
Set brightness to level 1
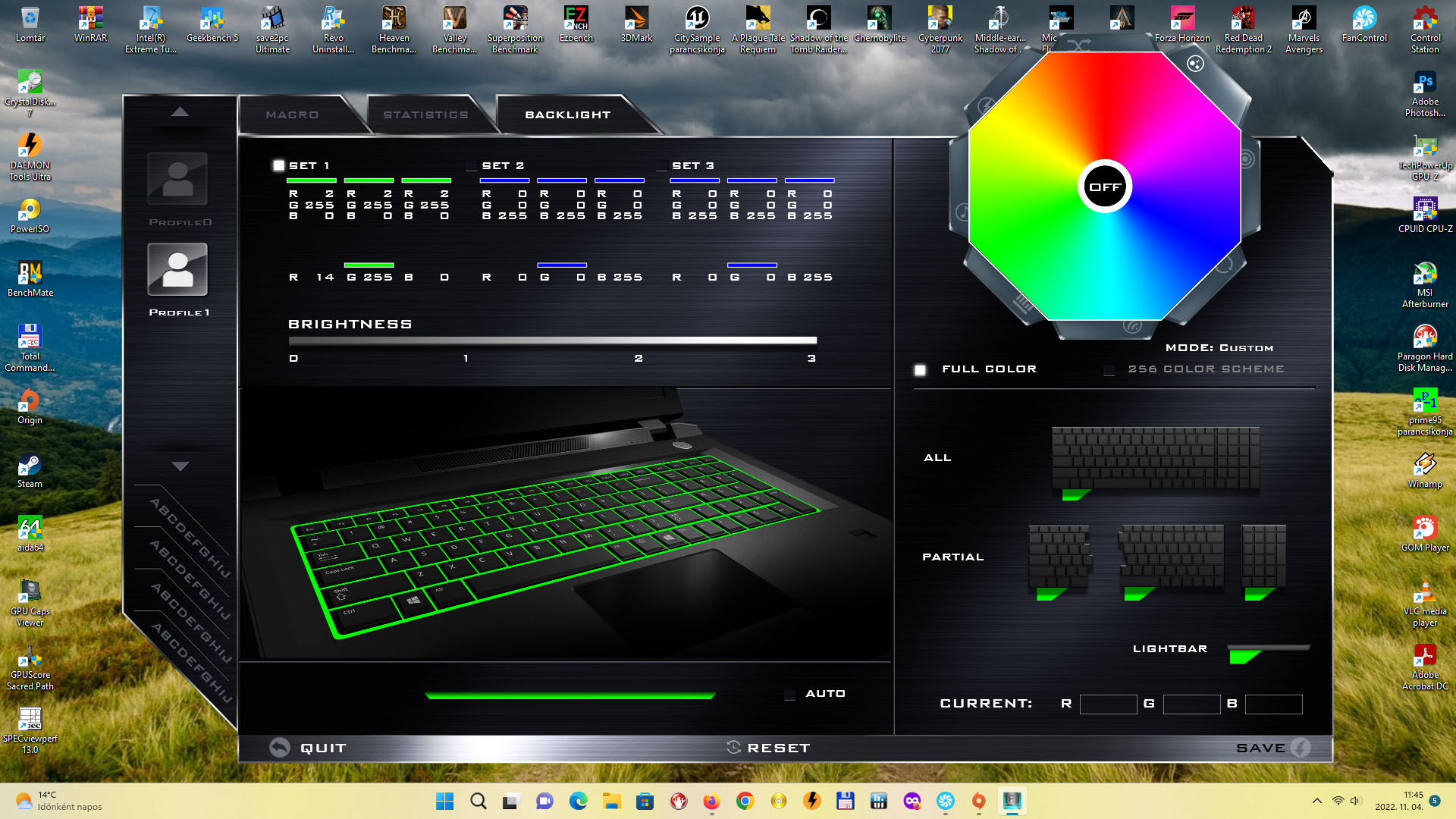(466, 358)
